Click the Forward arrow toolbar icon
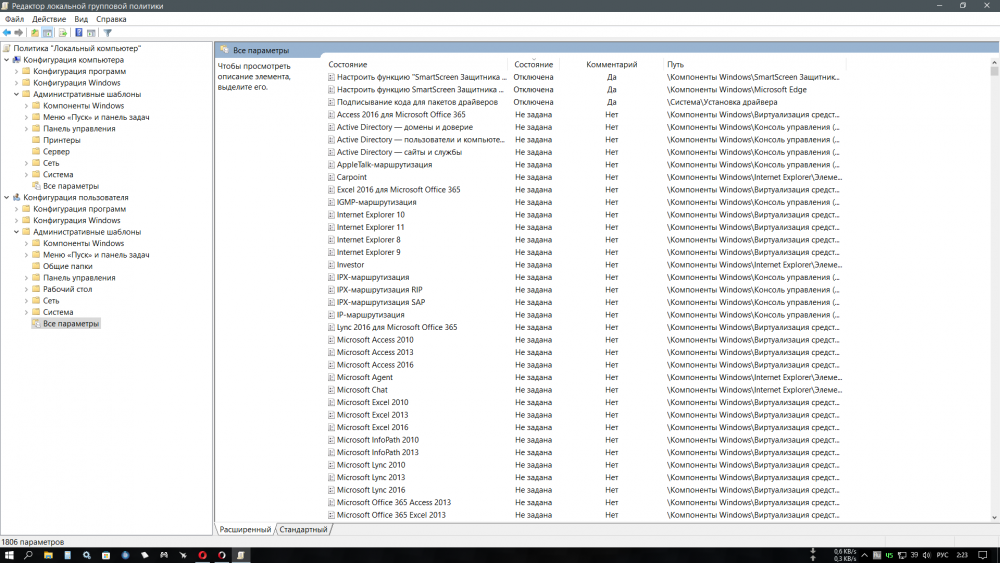Screen dimensions: 1000x563 (18, 33)
